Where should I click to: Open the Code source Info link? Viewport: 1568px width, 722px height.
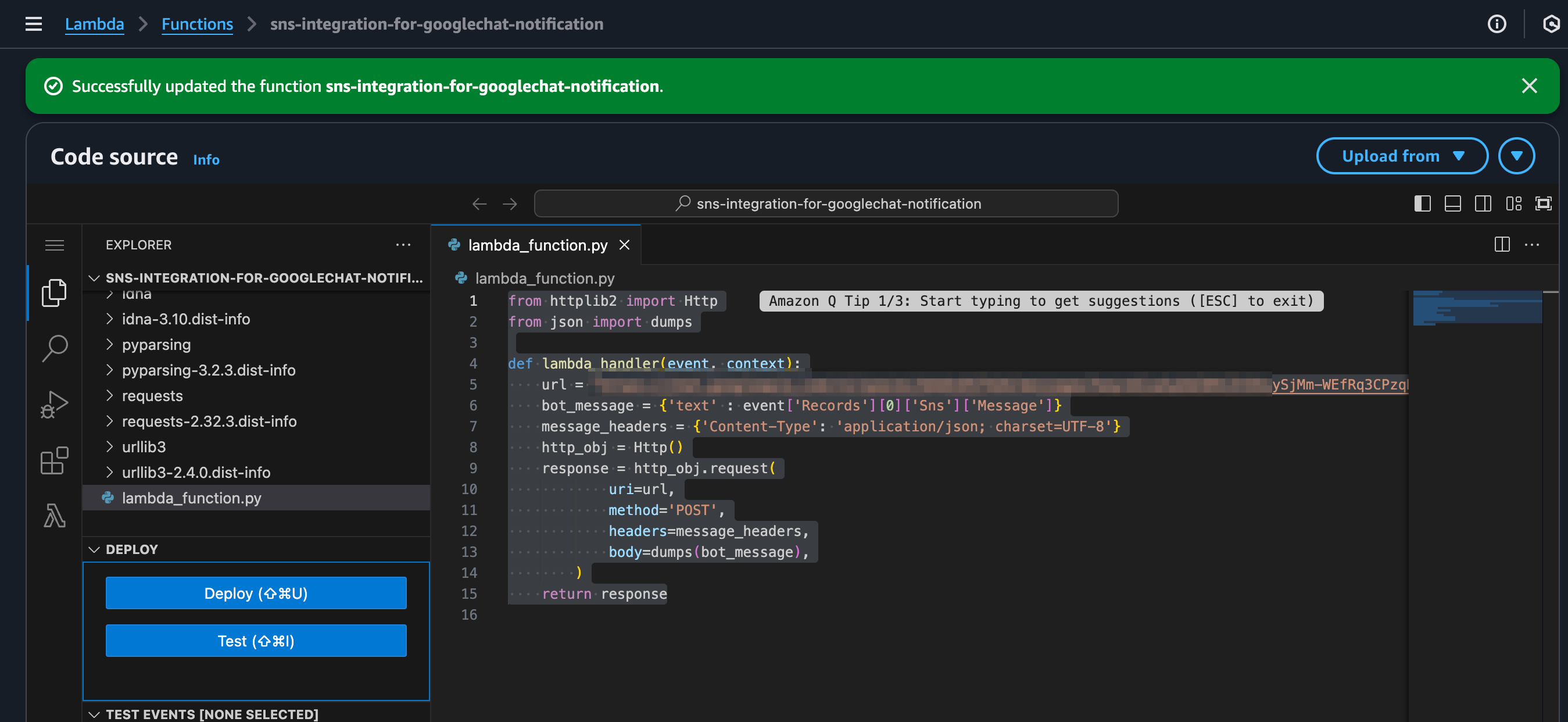(x=206, y=159)
